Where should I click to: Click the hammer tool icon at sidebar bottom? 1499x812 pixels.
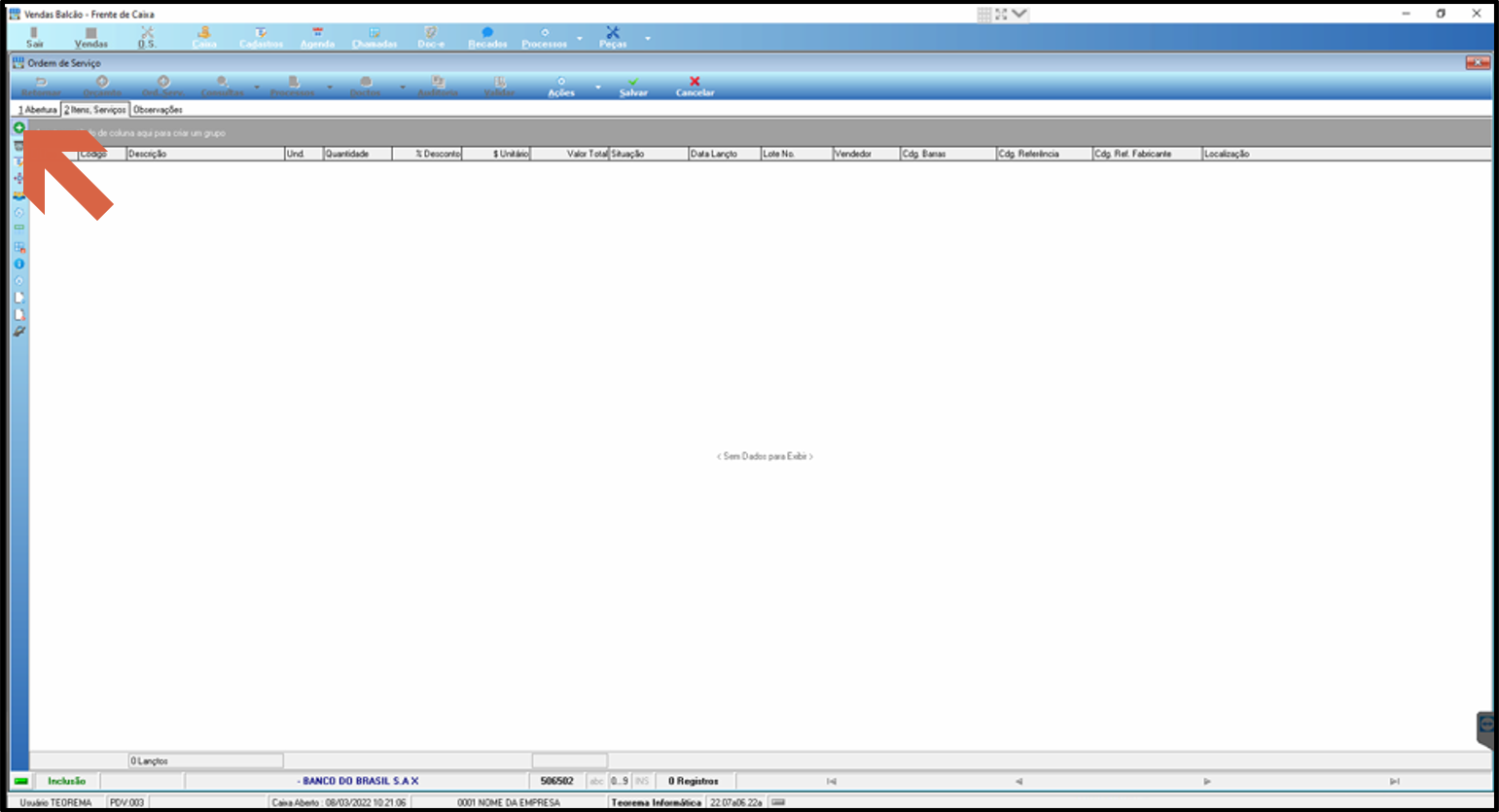pyautogui.click(x=18, y=332)
